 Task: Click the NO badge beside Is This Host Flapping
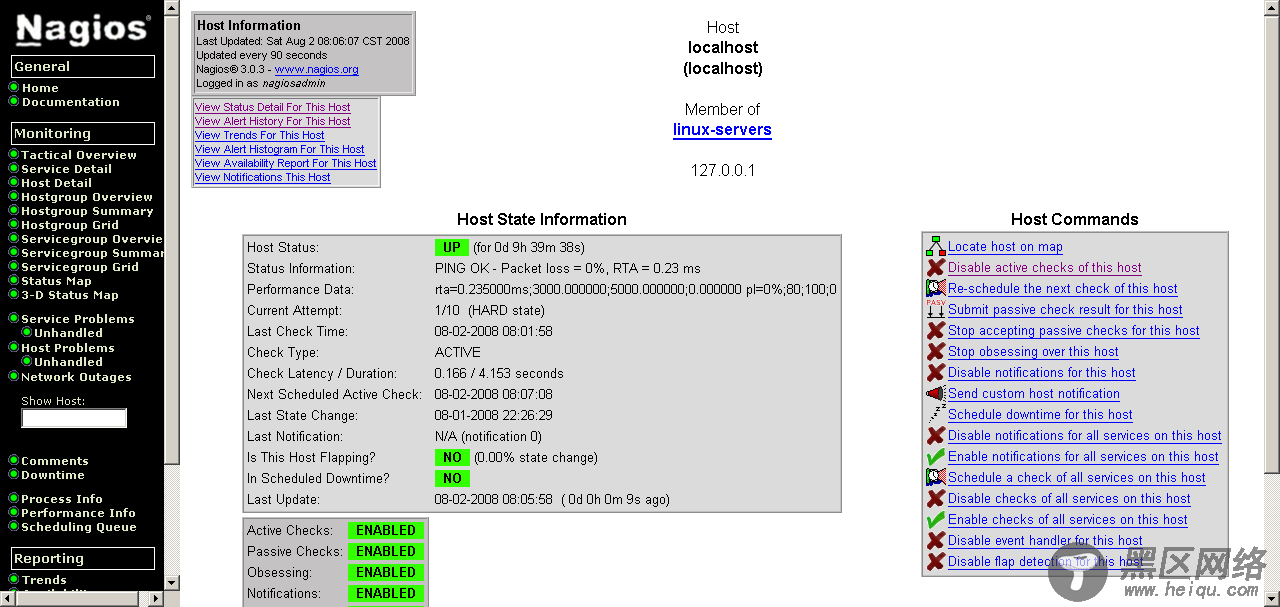click(x=452, y=457)
